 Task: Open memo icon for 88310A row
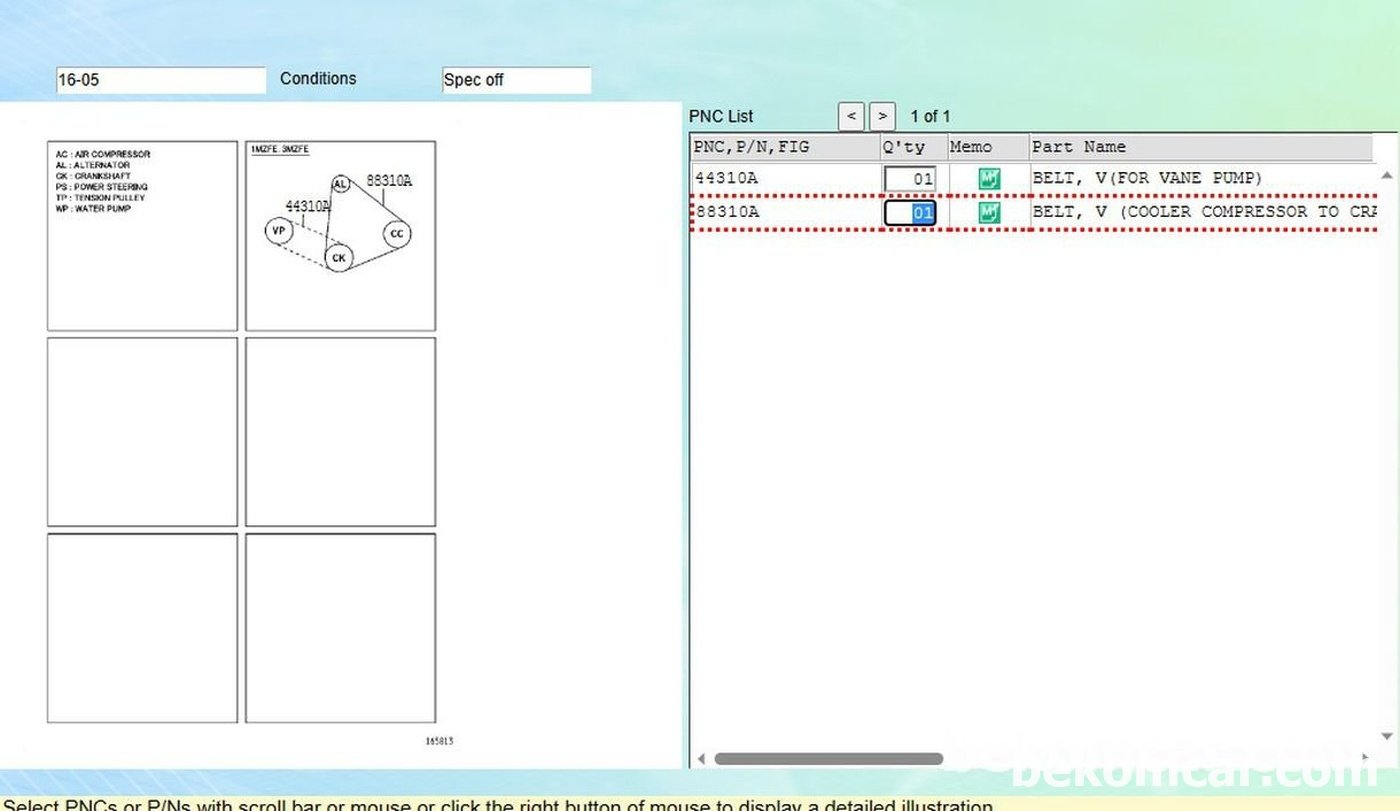click(989, 212)
